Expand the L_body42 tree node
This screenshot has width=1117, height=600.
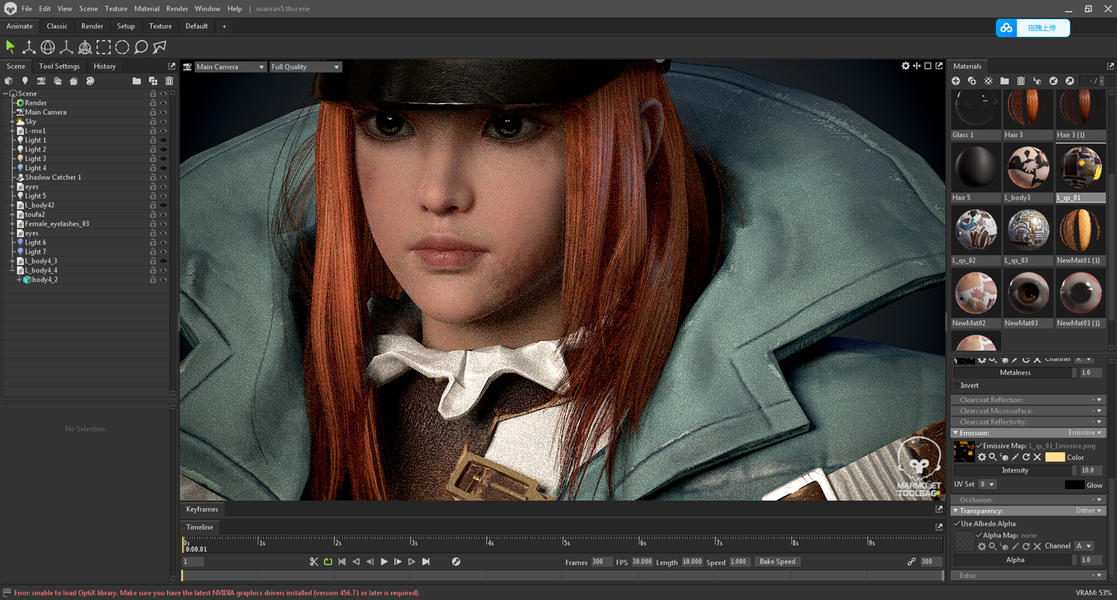coord(12,205)
